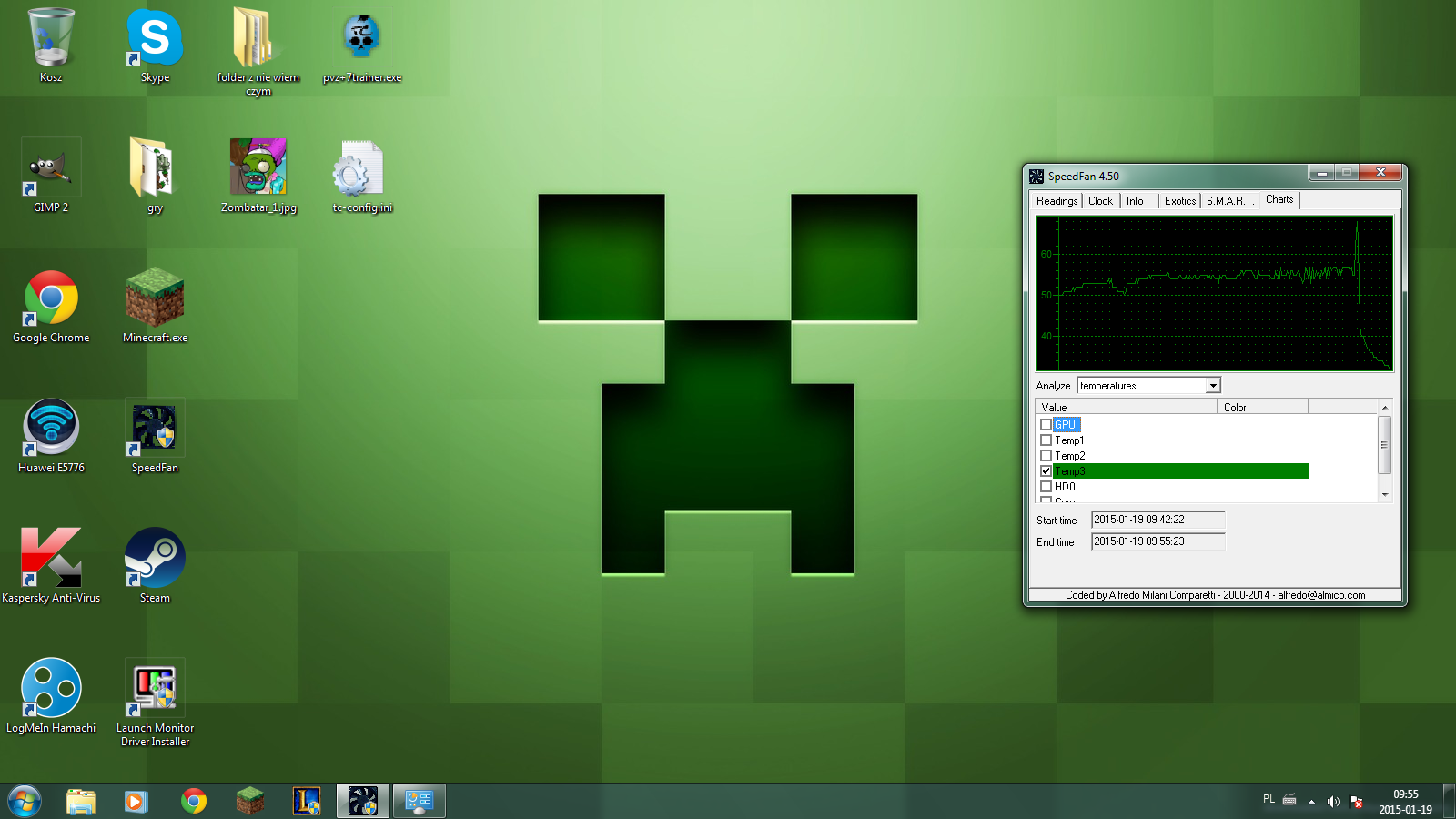The image size is (1456, 819).
Task: Select the SpeedFan desktop shortcut
Action: point(155,436)
